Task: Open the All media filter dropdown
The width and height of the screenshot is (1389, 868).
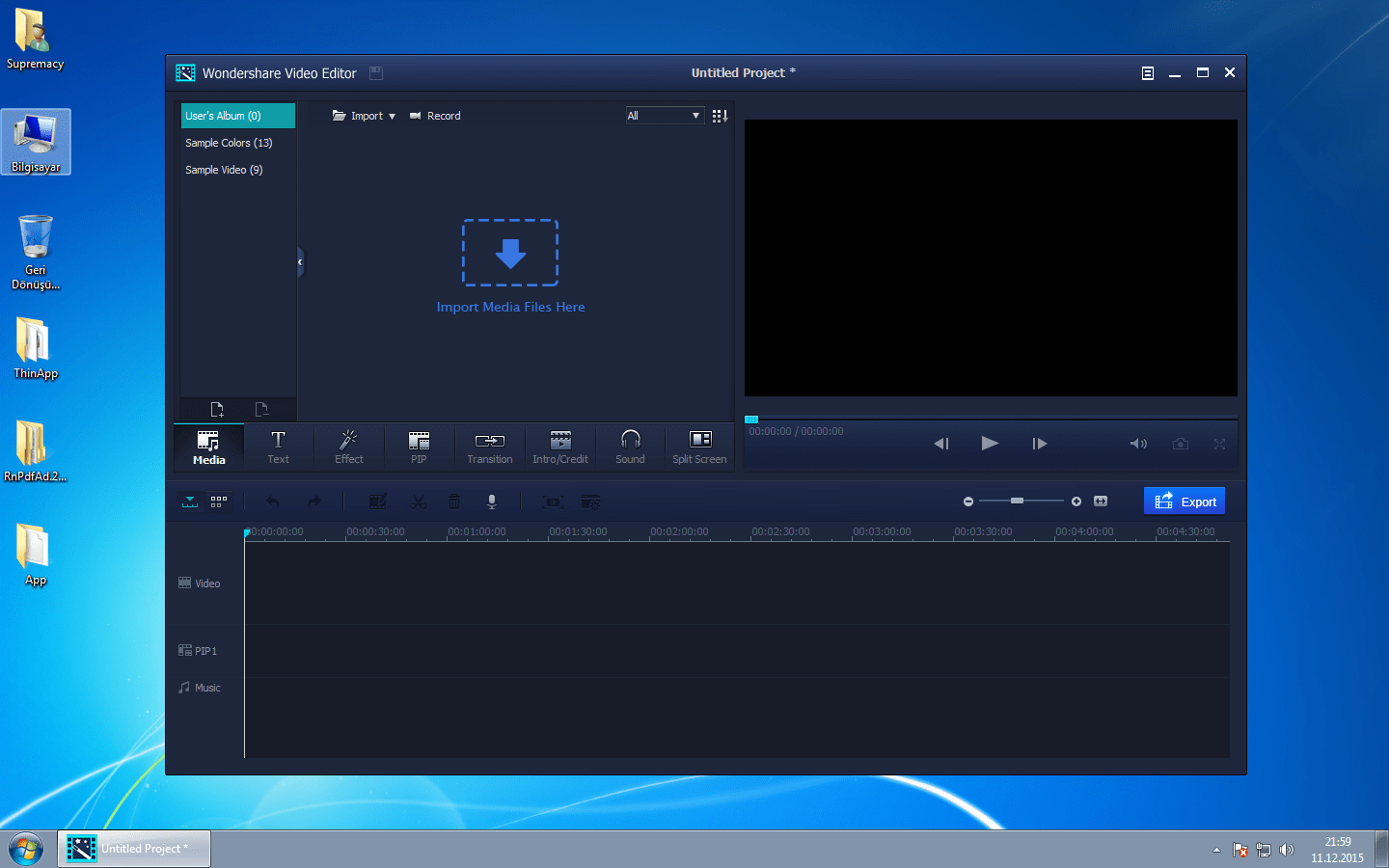Action: pos(665,115)
